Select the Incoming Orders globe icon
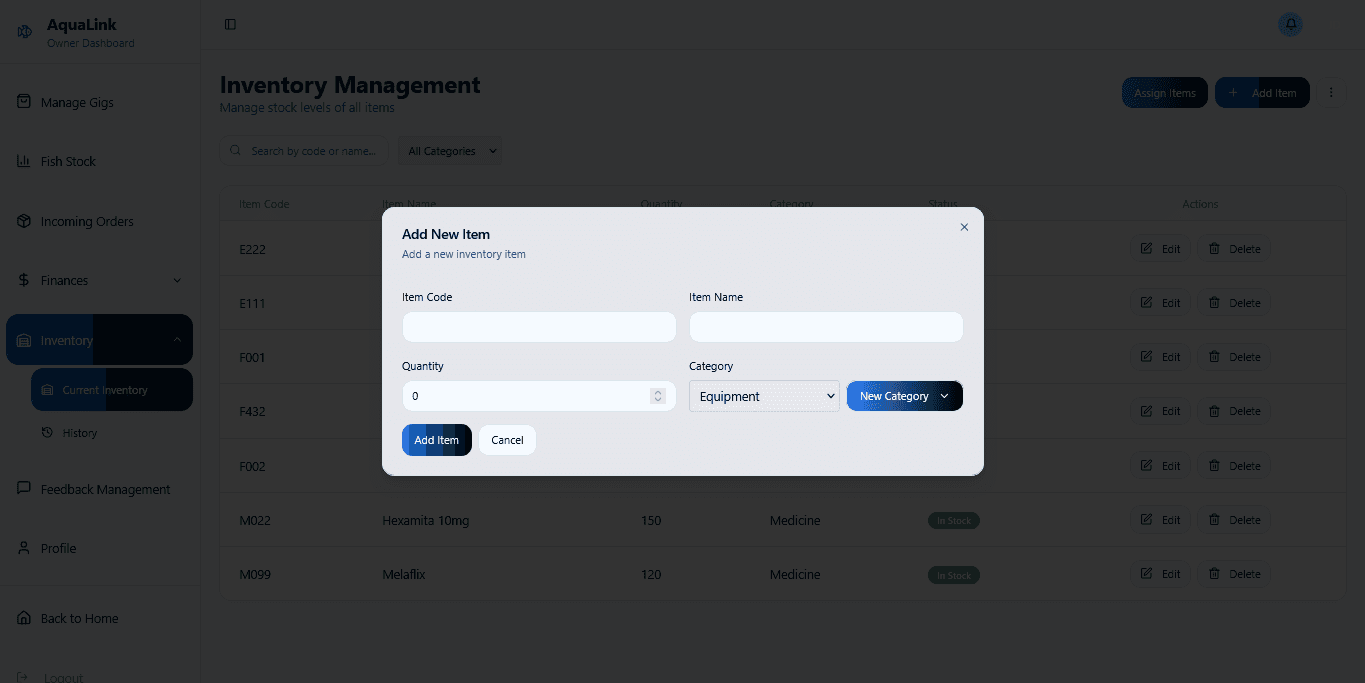Image resolution: width=1365 pixels, height=683 pixels. [x=23, y=221]
